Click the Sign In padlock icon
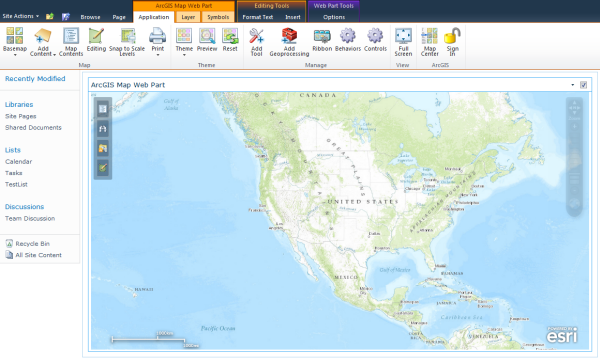The image size is (600, 363). pos(452,41)
